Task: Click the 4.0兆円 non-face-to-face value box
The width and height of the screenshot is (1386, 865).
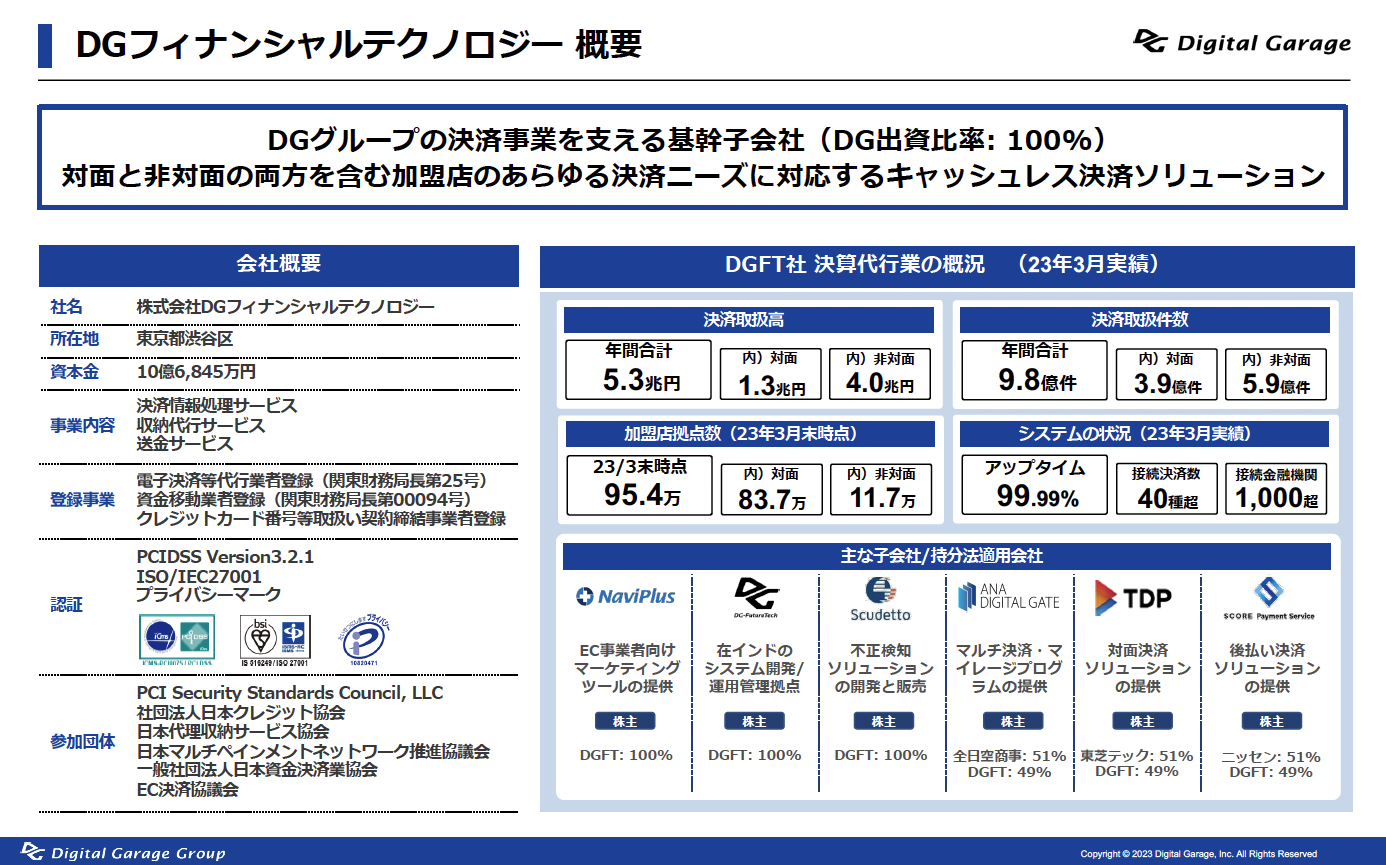Action: 880,374
